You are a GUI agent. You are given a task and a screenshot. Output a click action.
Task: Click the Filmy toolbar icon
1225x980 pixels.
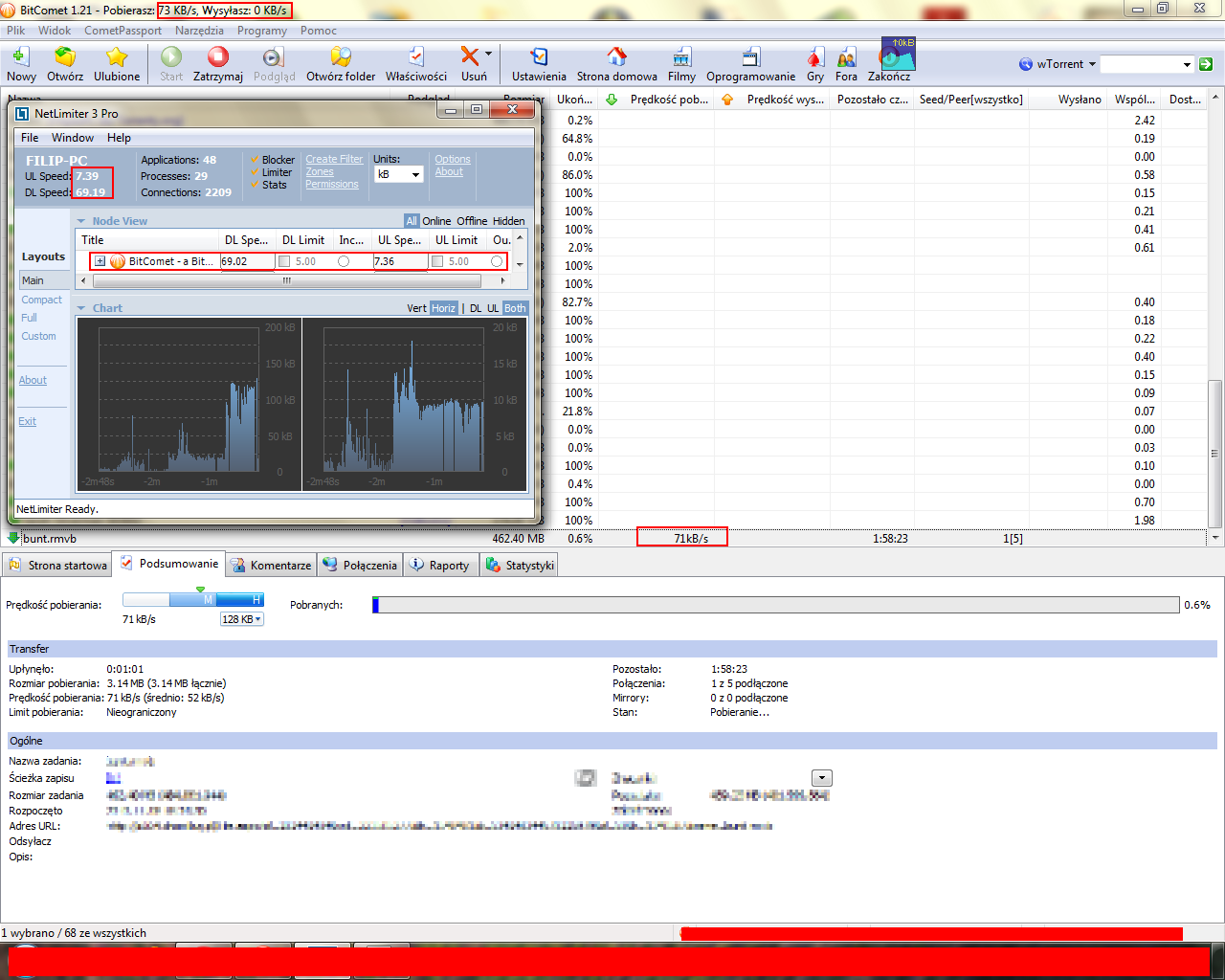[681, 56]
